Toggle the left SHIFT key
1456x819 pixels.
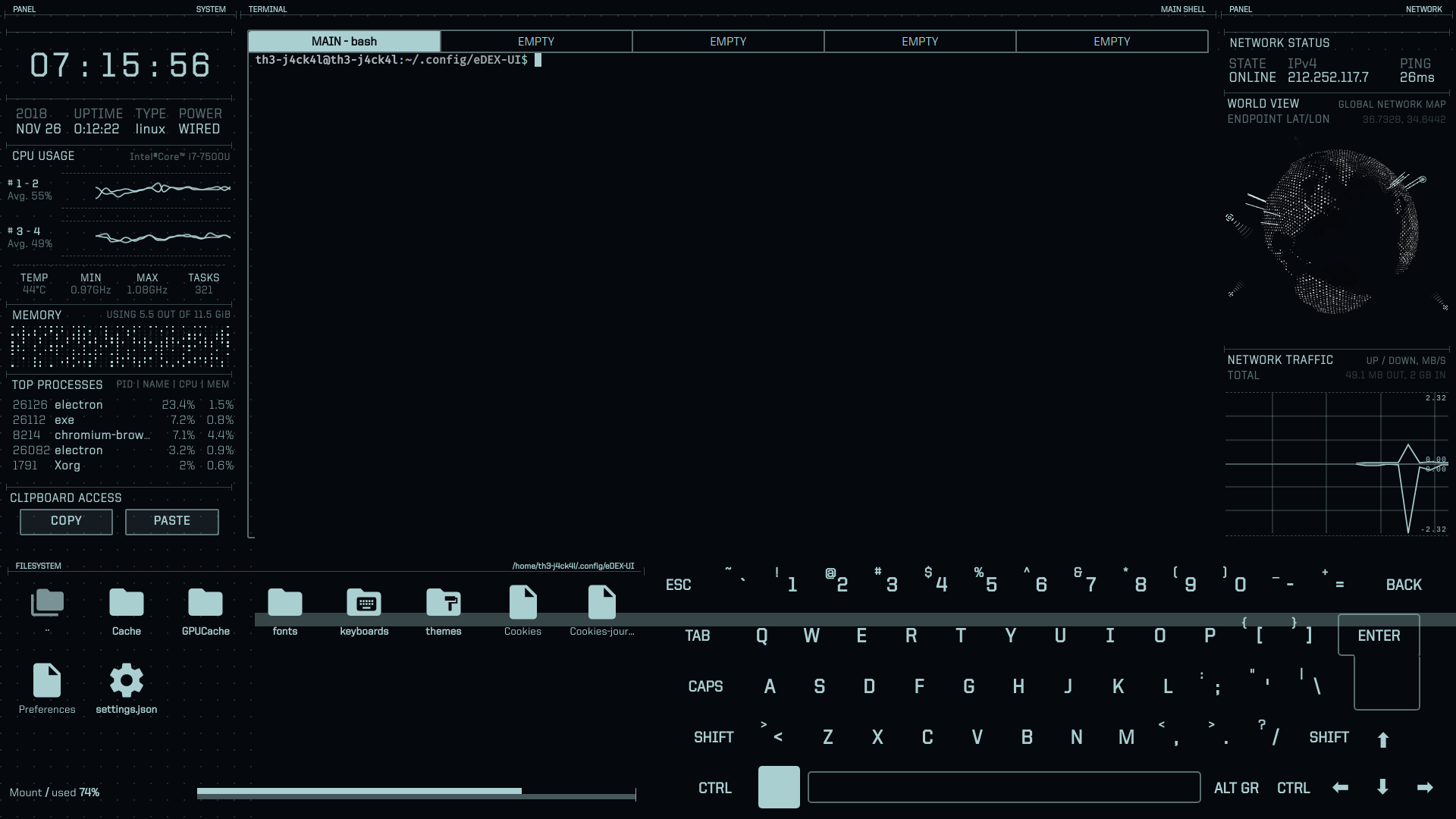click(713, 736)
